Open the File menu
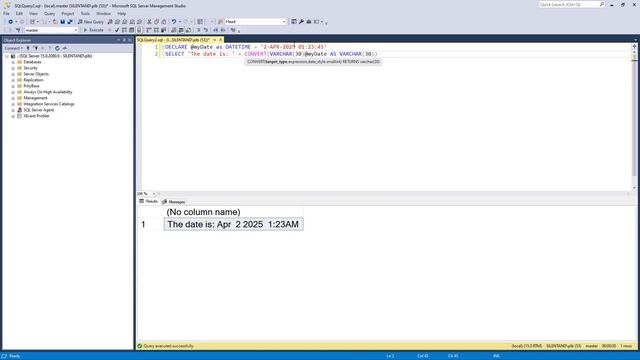The height and width of the screenshot is (360, 640). point(7,13)
